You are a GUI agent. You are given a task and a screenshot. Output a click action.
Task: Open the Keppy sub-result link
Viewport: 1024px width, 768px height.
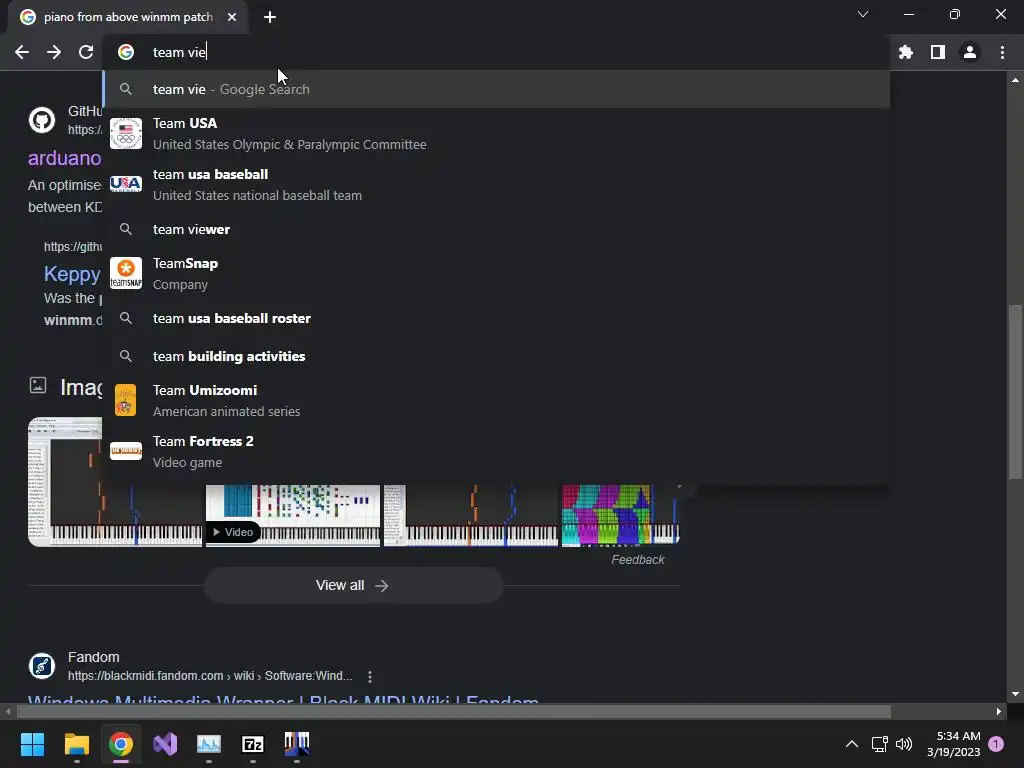(72, 274)
